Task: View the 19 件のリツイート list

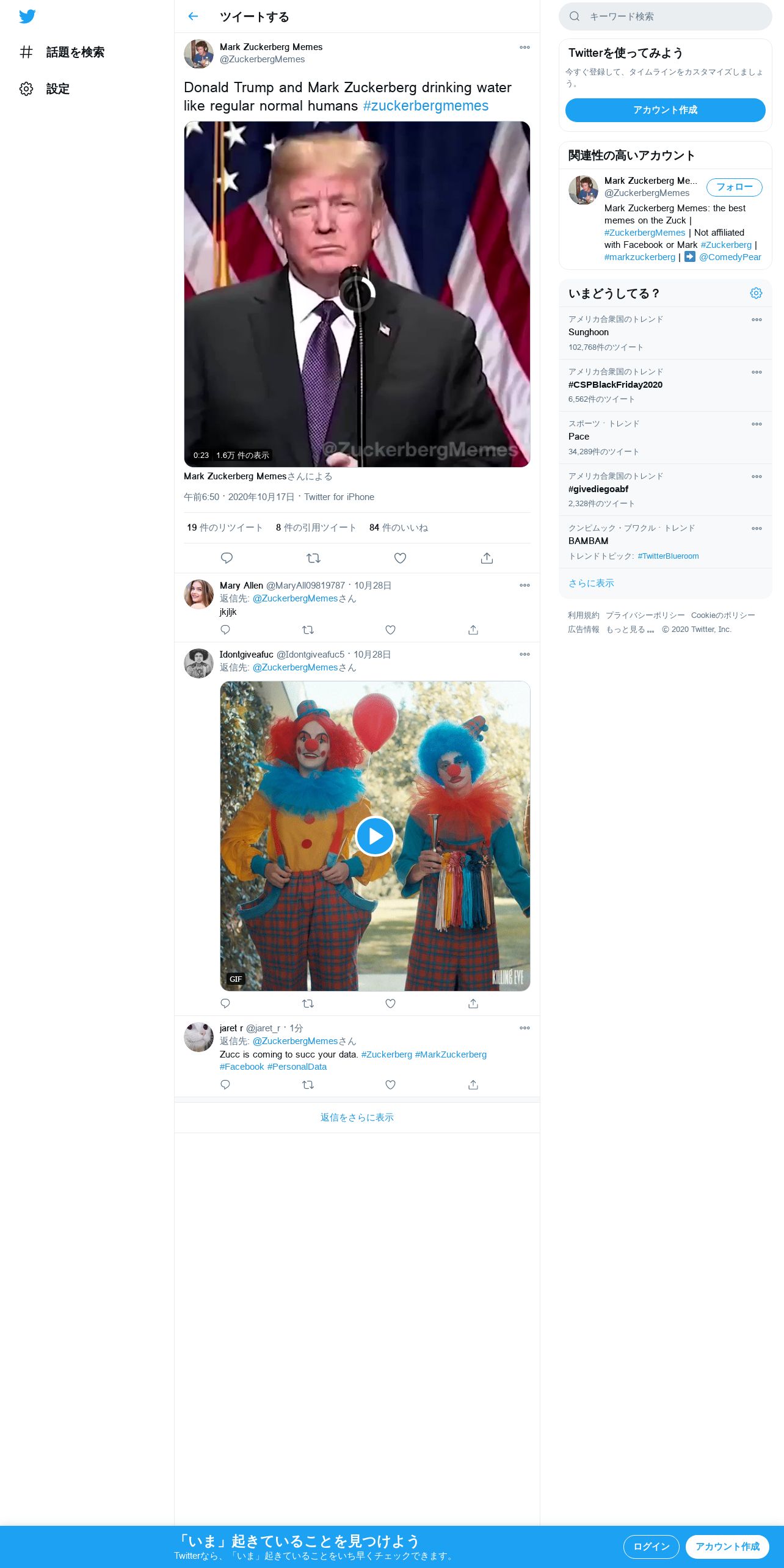Action: coord(225,528)
